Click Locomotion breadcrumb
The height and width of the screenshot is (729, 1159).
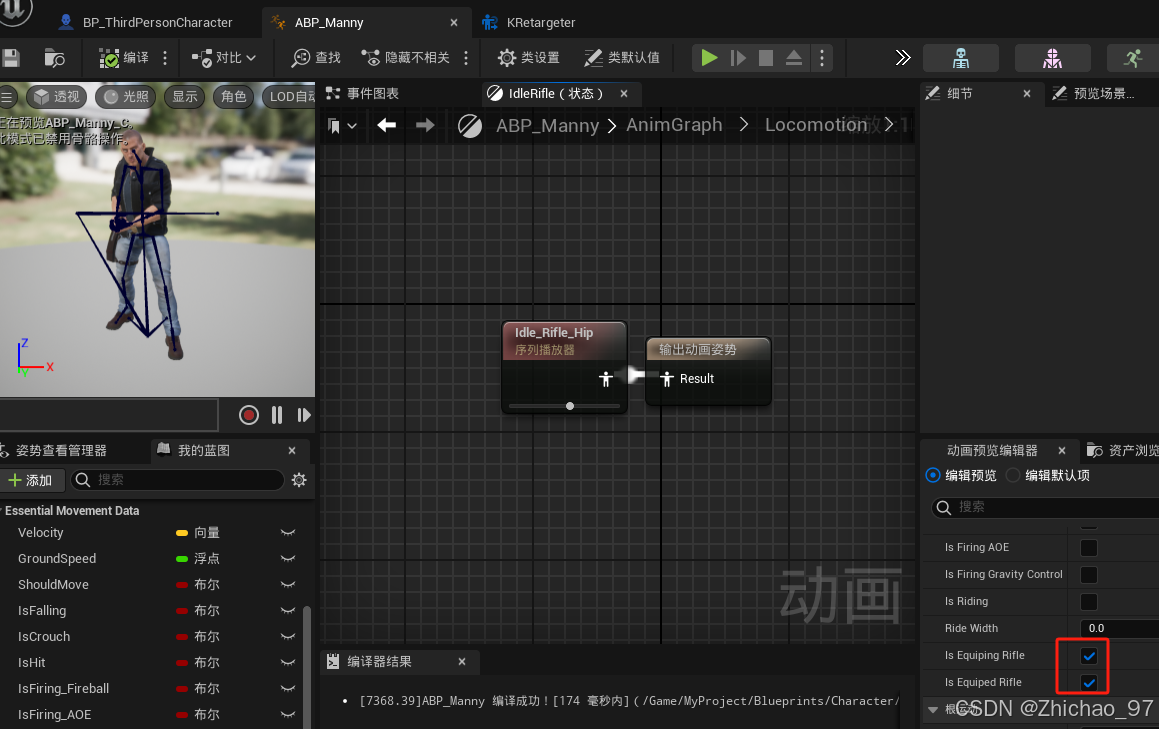pyautogui.click(x=816, y=125)
